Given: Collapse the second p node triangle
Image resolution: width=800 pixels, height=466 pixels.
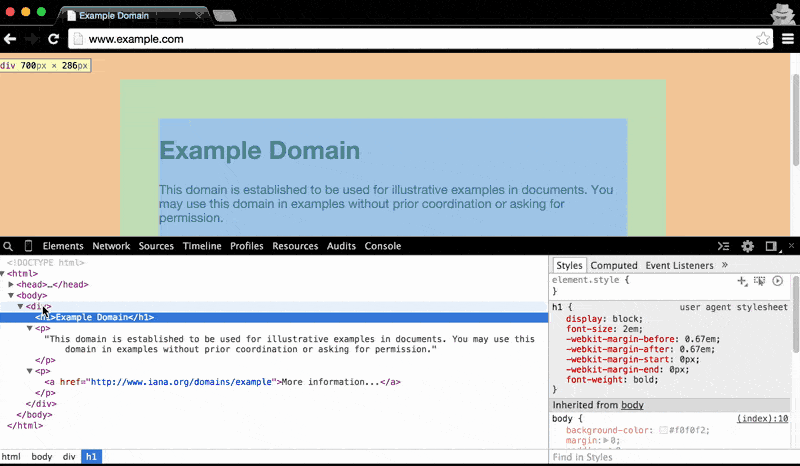Looking at the screenshot, I should tap(30, 371).
